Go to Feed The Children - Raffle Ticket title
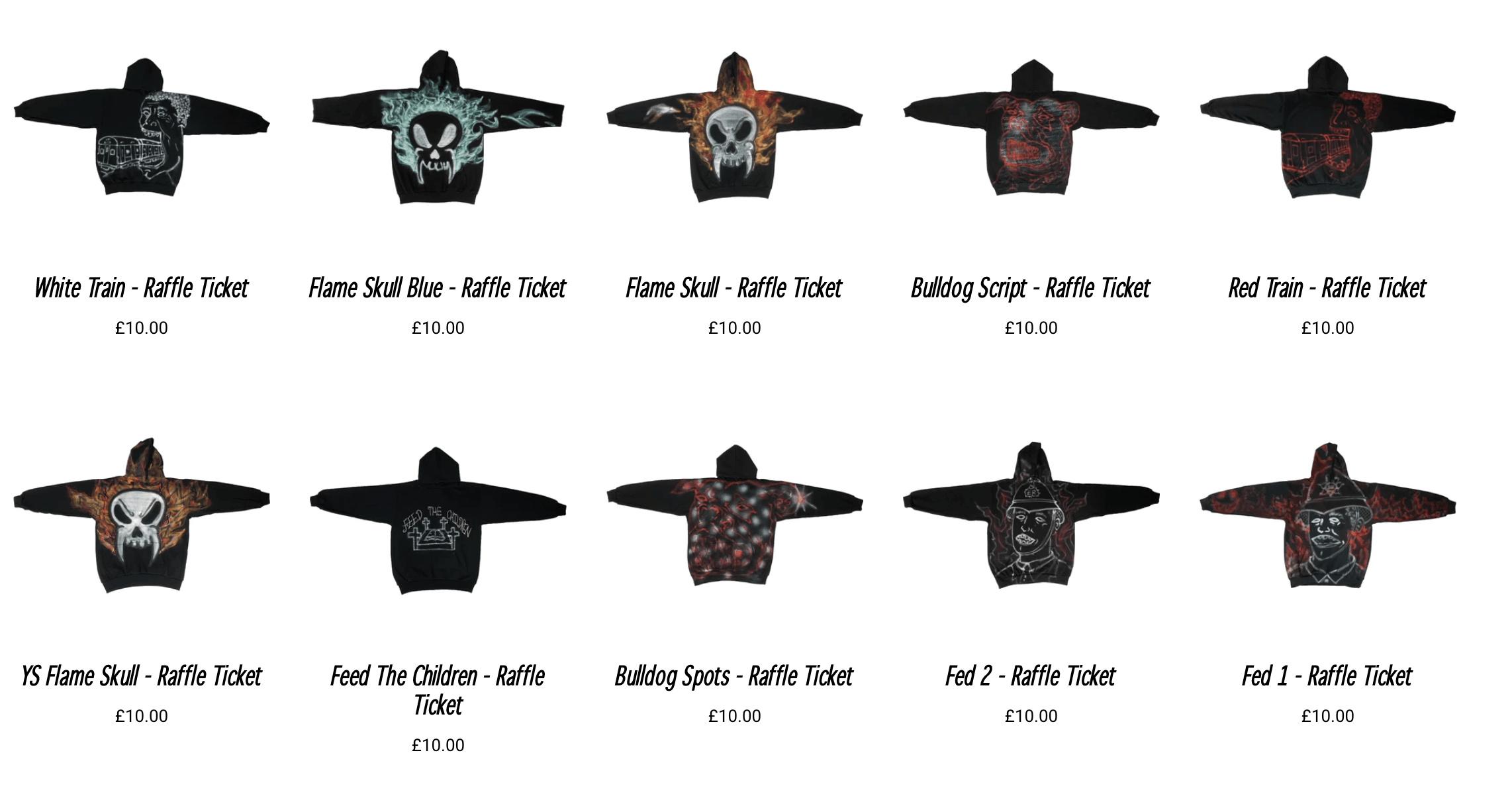 (x=438, y=691)
